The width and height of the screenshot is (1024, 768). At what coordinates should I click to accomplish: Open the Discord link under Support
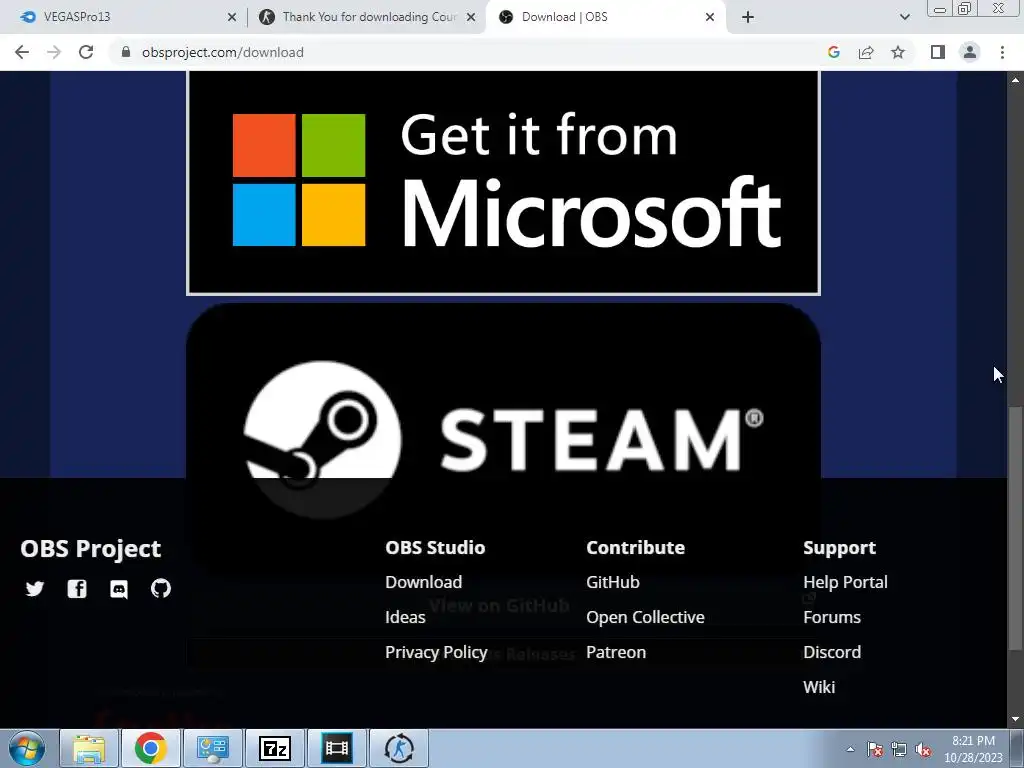point(832,652)
